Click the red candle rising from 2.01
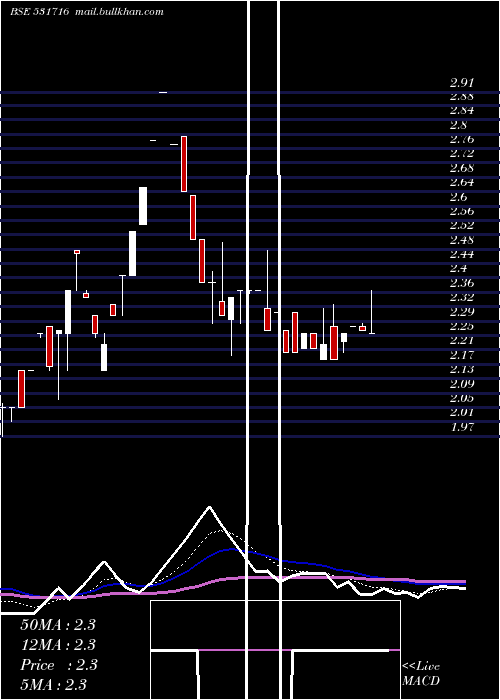 click(21, 389)
